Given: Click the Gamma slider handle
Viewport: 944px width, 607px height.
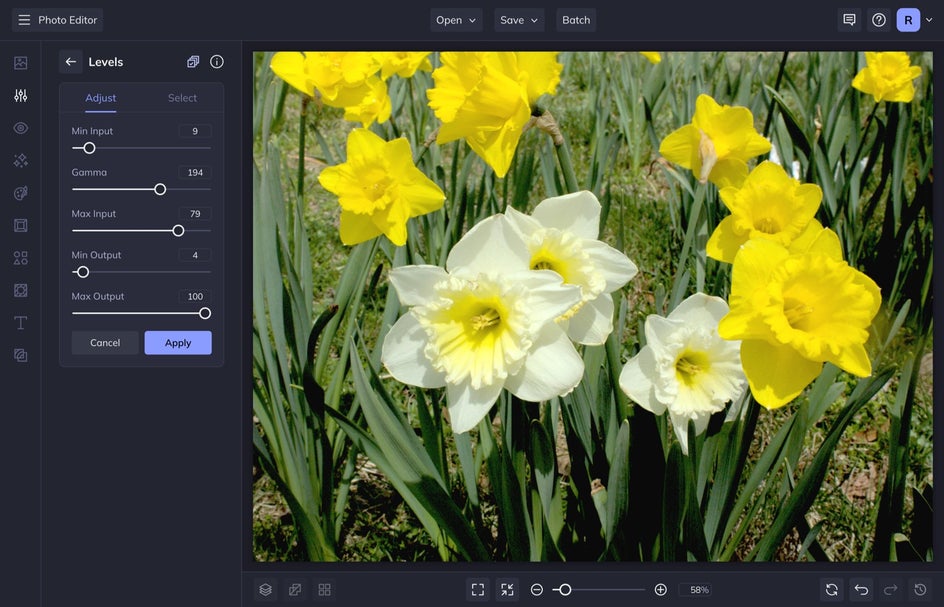Looking at the screenshot, I should (x=160, y=189).
